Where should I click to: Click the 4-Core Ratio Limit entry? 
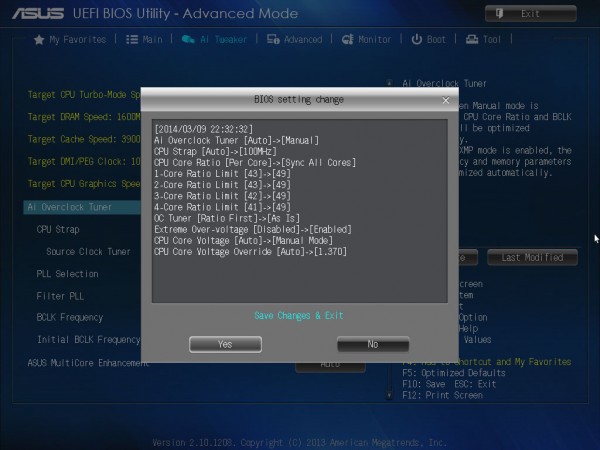222,207
